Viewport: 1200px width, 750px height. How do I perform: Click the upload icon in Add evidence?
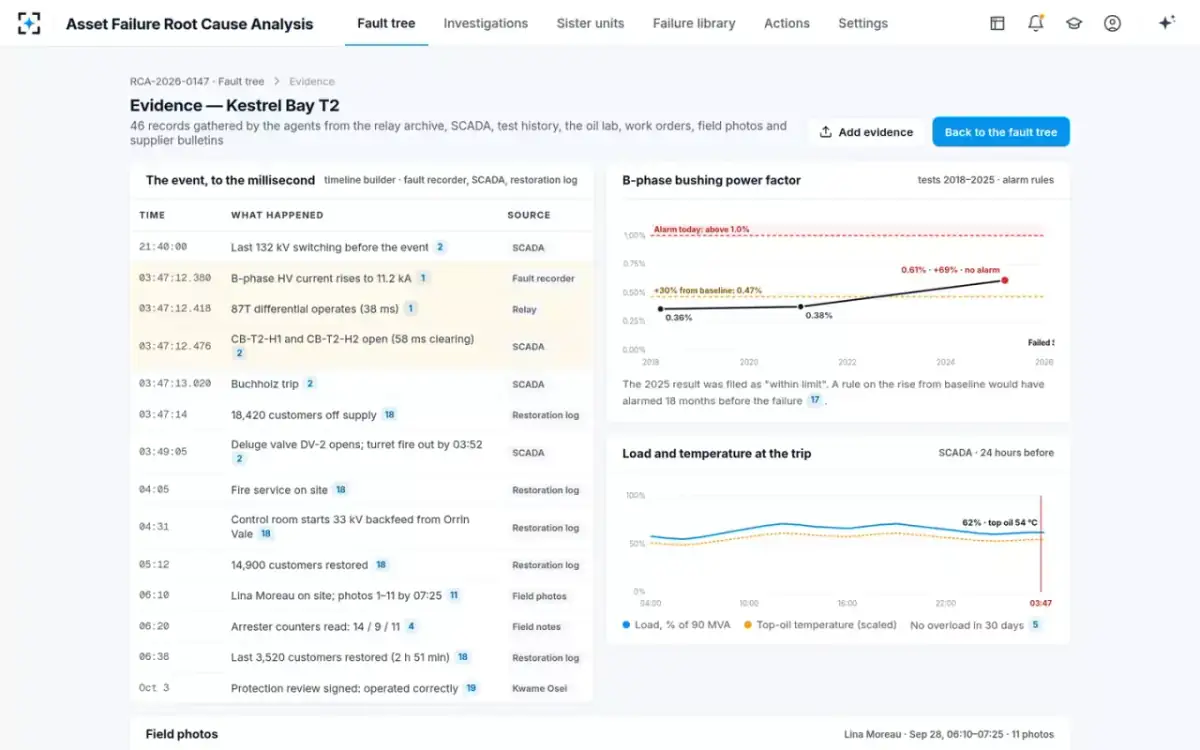(826, 132)
